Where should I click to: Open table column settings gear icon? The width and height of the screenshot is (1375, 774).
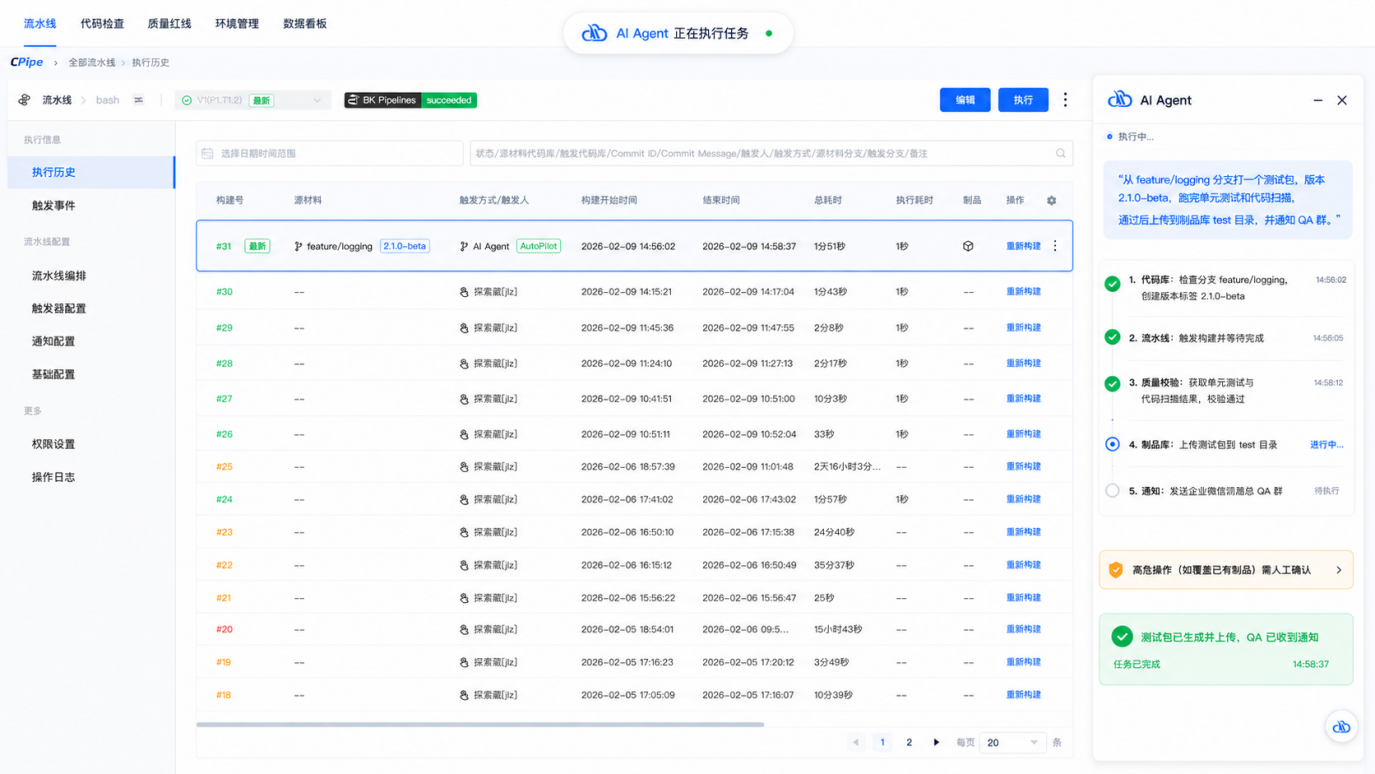click(x=1051, y=200)
